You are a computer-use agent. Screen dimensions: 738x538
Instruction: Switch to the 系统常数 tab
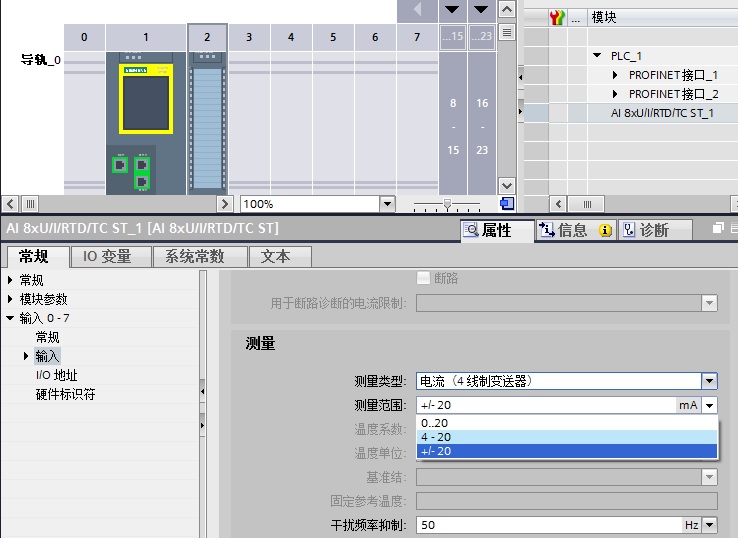coord(200,257)
